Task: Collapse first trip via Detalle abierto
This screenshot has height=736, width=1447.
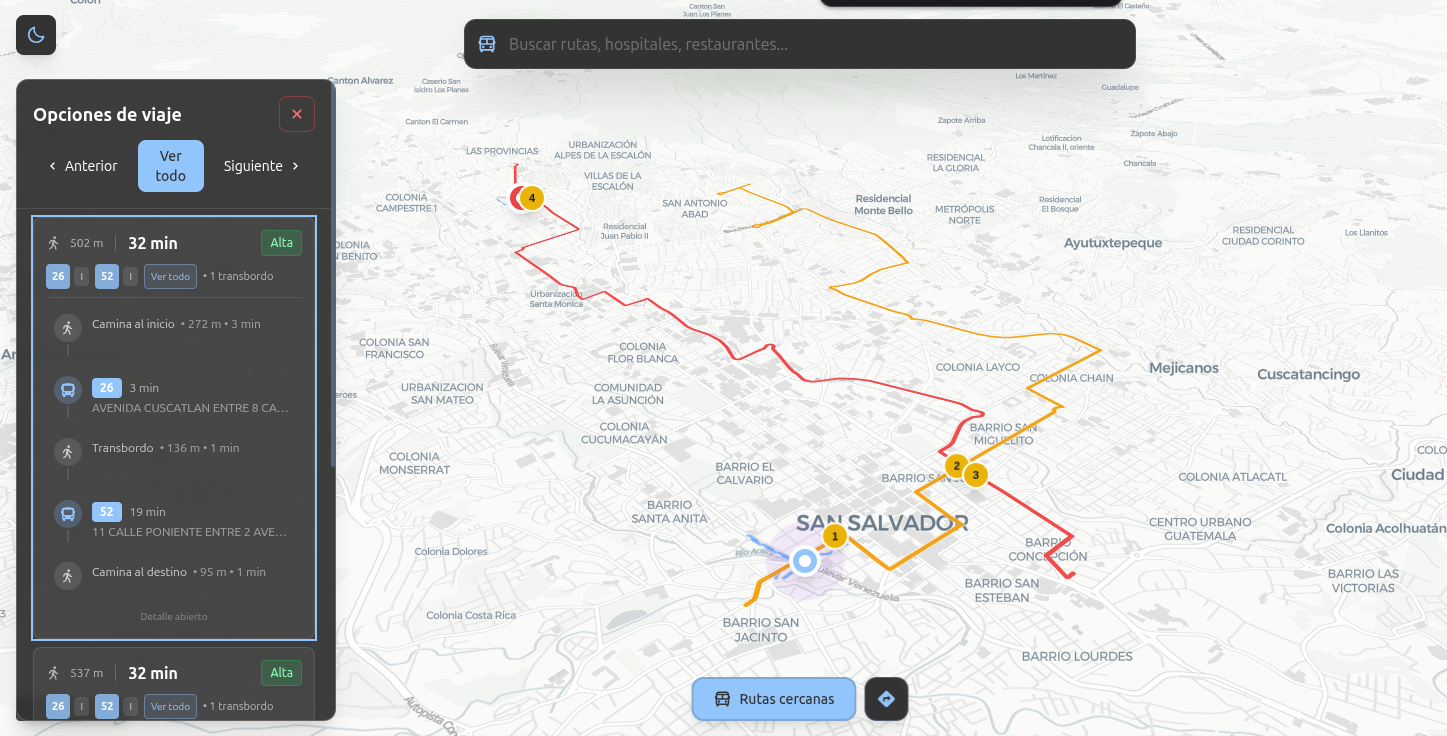Action: coord(174,617)
